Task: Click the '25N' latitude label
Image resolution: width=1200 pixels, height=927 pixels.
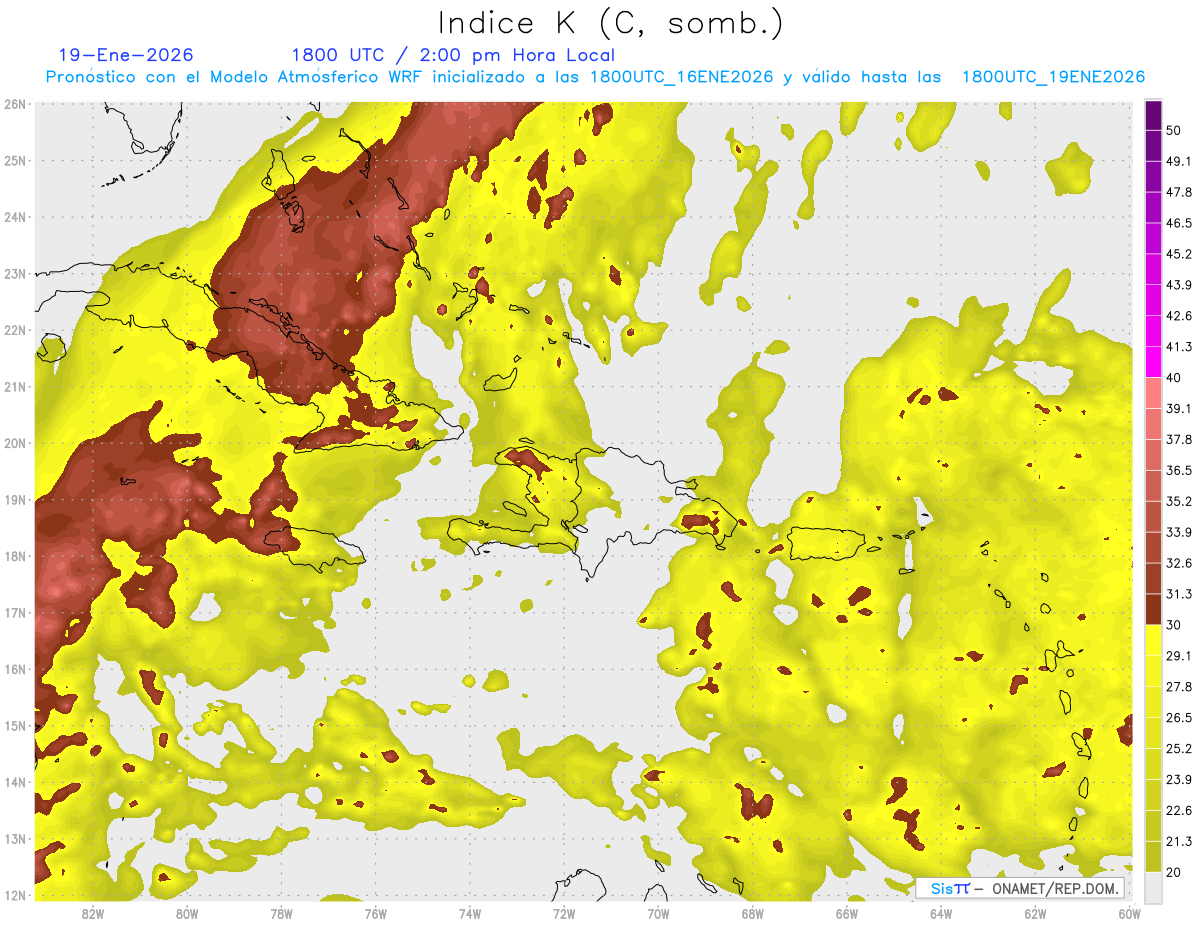Action: pyautogui.click(x=15, y=161)
